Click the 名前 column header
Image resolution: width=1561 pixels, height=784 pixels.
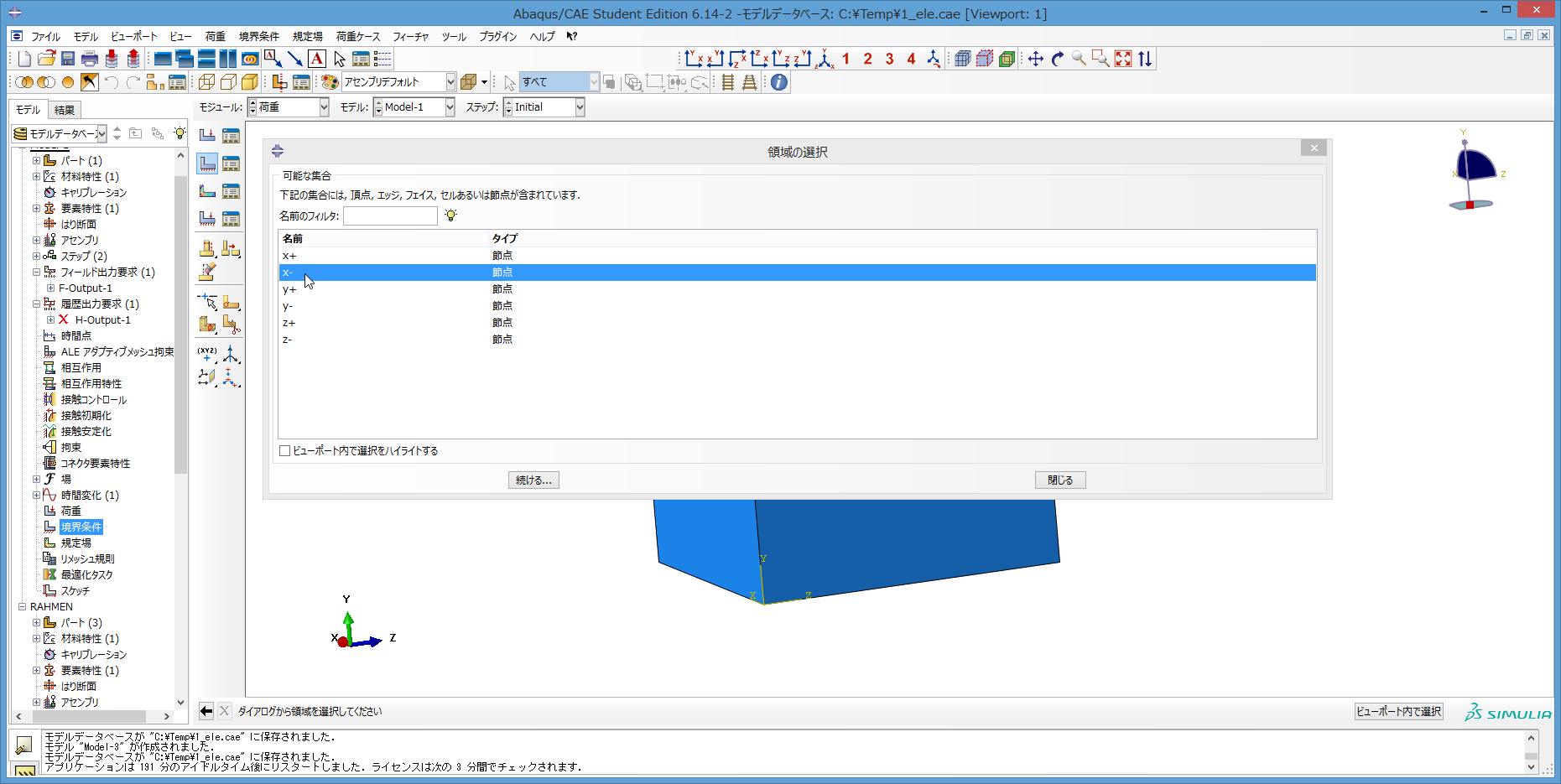pyautogui.click(x=293, y=239)
